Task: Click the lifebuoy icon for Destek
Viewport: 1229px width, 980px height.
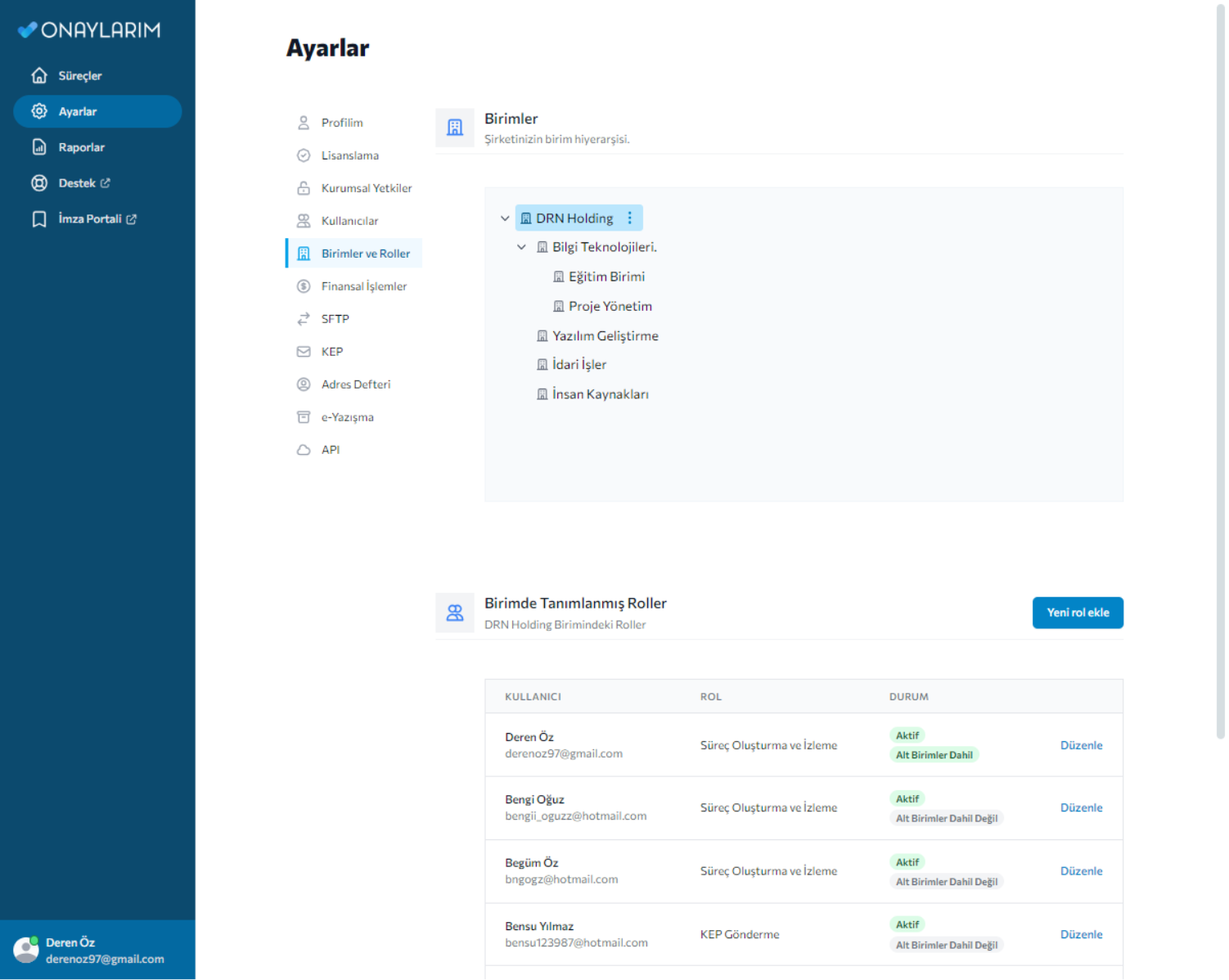Action: tap(39, 183)
